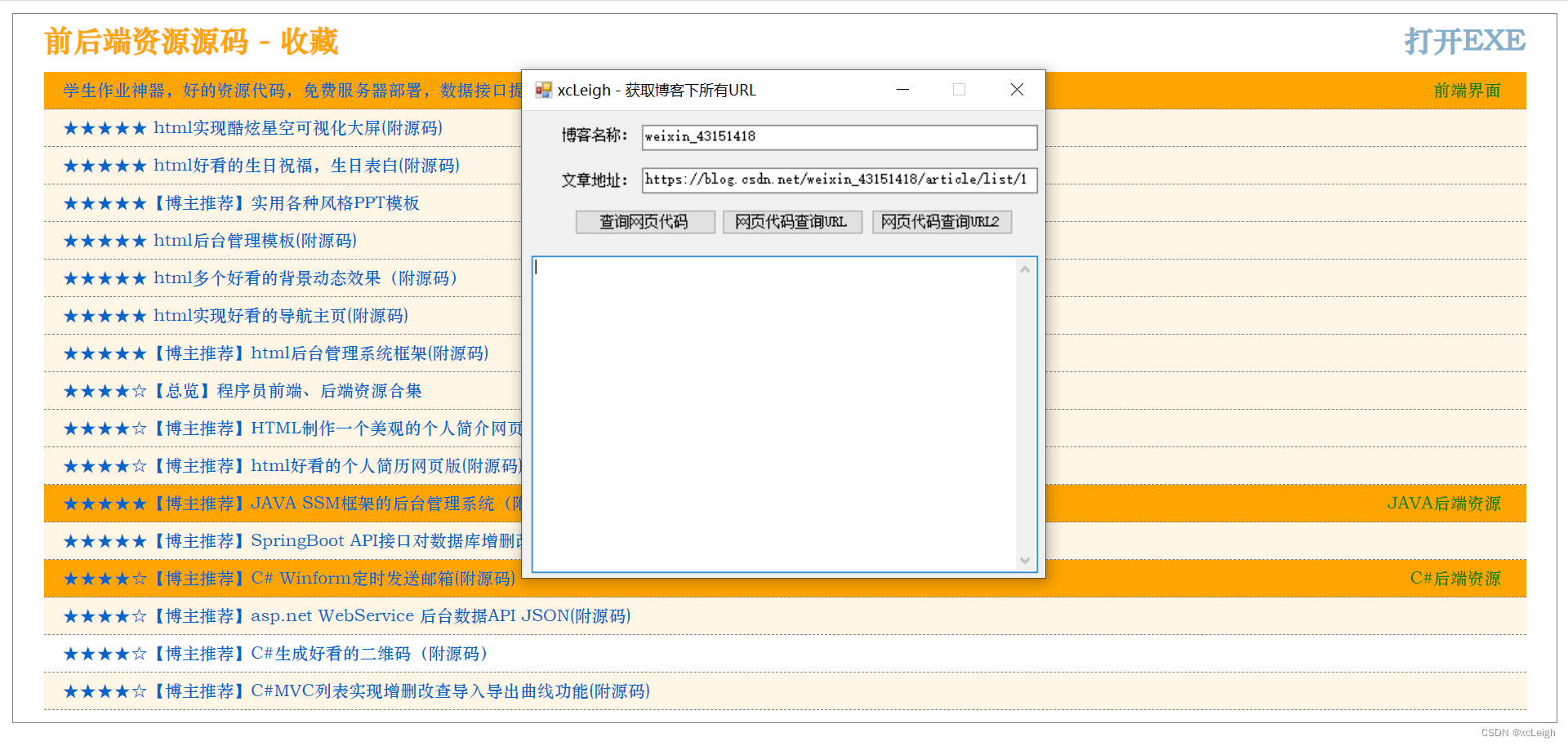Image resolution: width=1568 pixels, height=746 pixels.
Task: Open asp.net WebService 后台数据API JSON link
Action: [348, 616]
